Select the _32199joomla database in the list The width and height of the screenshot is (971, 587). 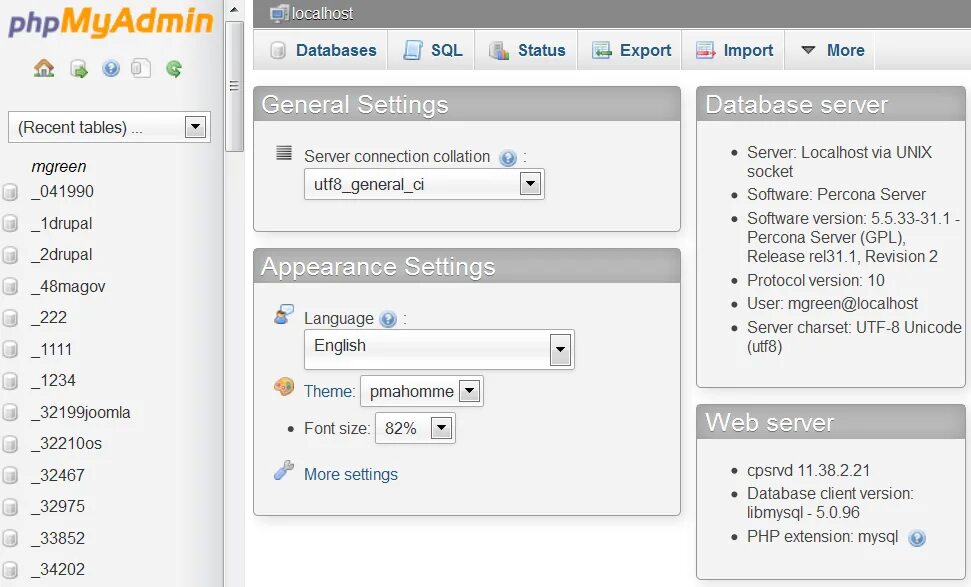[80, 412]
